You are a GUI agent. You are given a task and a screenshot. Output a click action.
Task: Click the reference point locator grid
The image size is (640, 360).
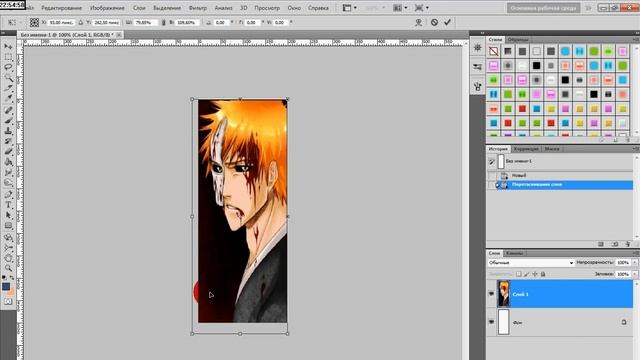click(x=34, y=22)
